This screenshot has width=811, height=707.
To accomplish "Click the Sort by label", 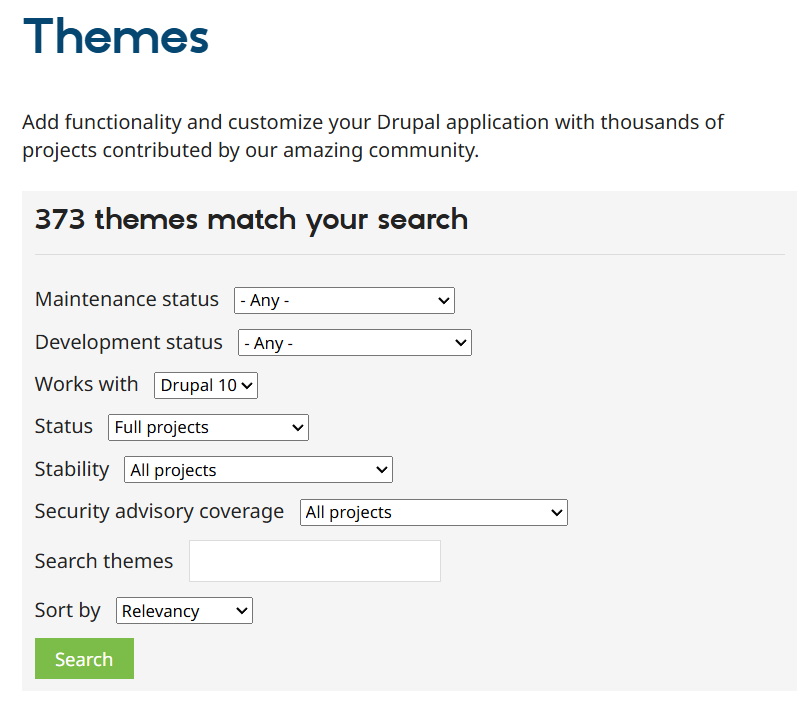I will (x=67, y=610).
